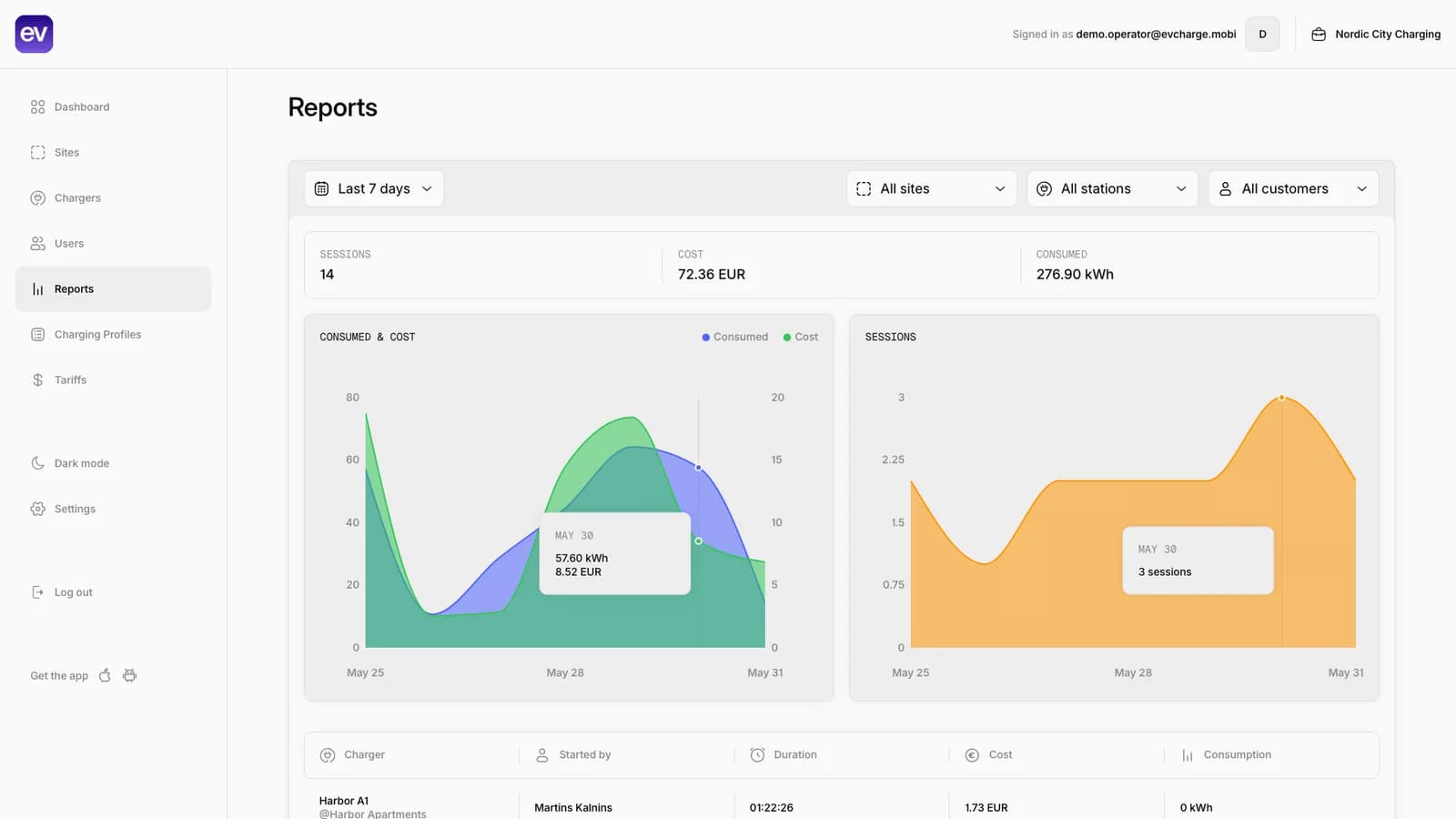Click the Get the app text
Viewport: 1456px width, 819px height.
click(x=59, y=675)
